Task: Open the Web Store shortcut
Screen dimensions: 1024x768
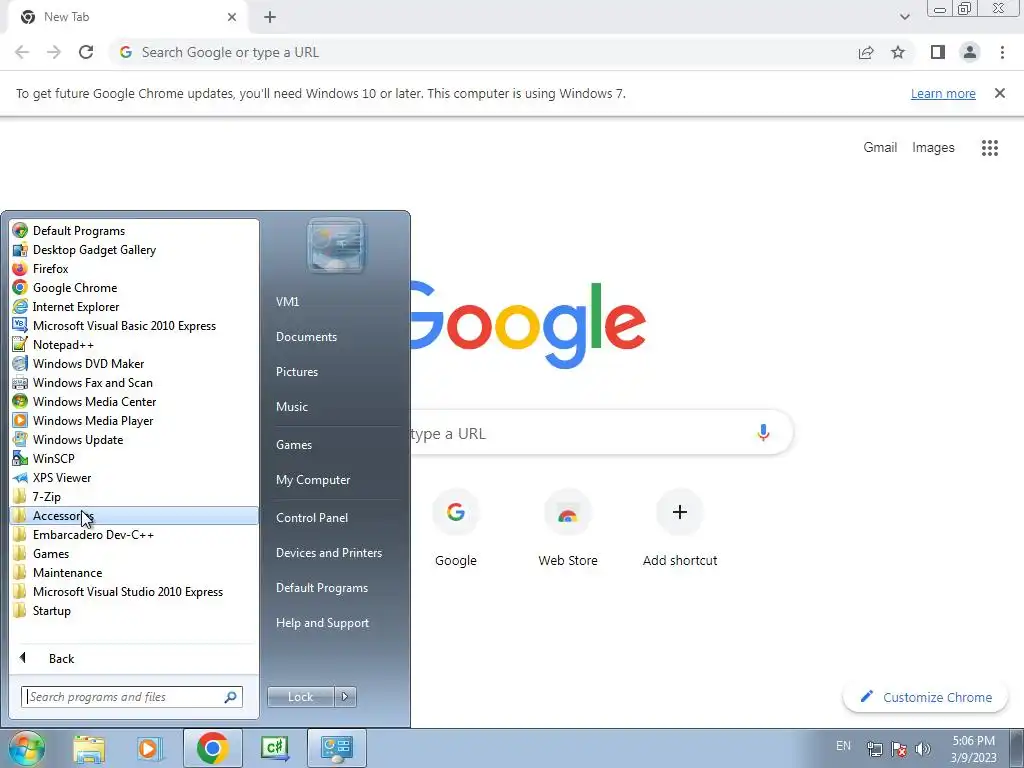Action: coord(568,529)
